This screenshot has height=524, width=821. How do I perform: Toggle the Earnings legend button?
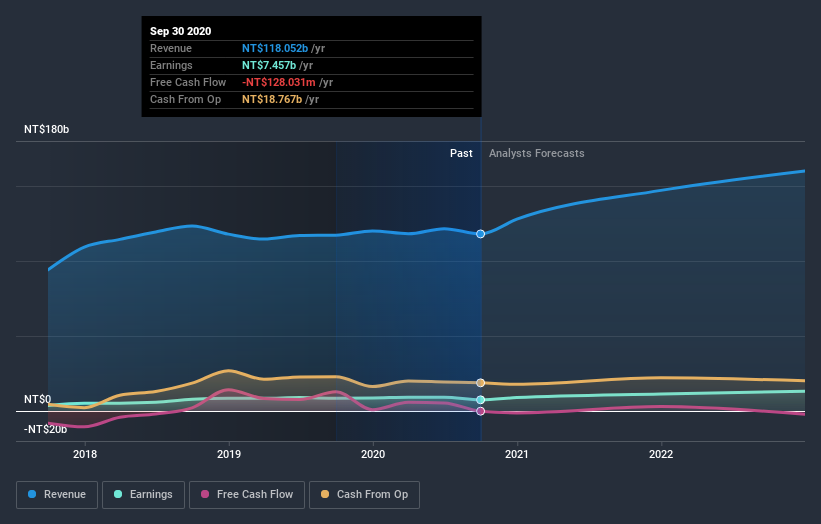click(143, 495)
